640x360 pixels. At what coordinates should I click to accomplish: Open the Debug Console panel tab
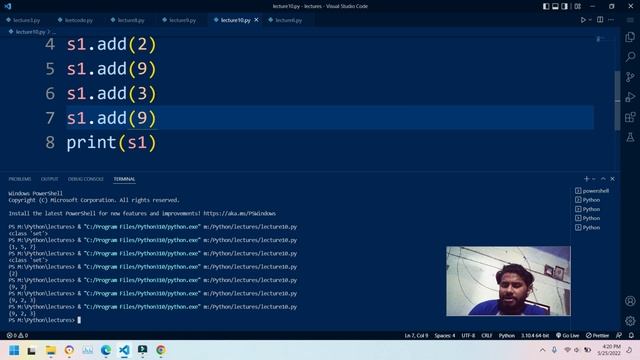[86, 179]
